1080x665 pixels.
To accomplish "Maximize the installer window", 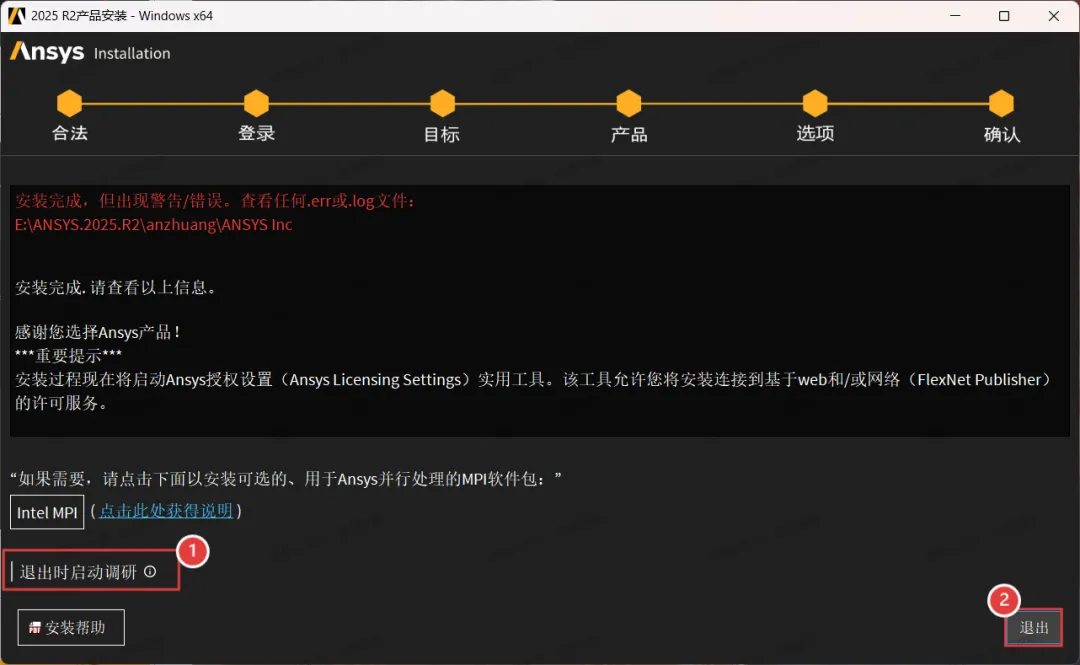I will [1004, 15].
